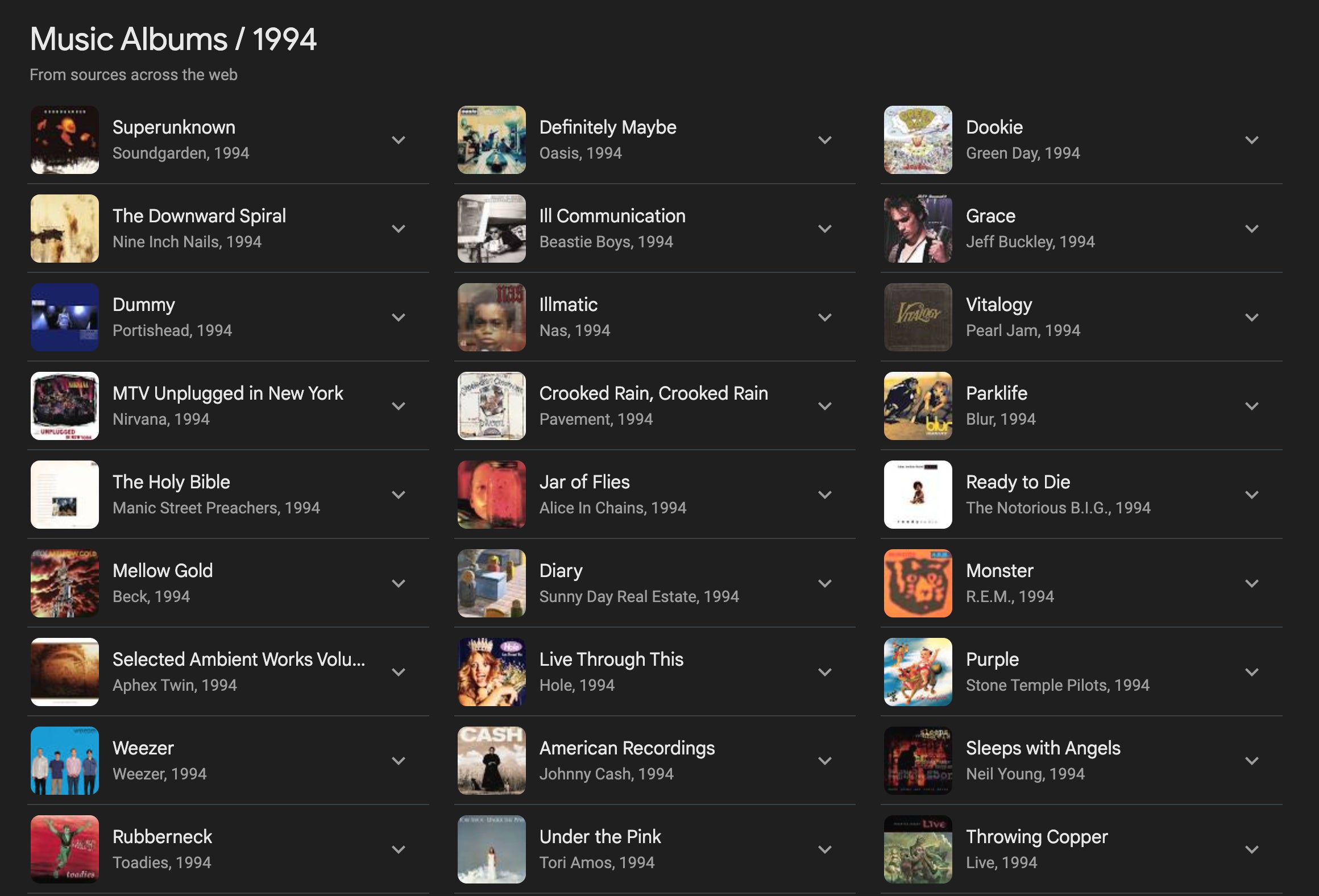
Task: Open the Dummy album title link
Action: pyautogui.click(x=144, y=305)
